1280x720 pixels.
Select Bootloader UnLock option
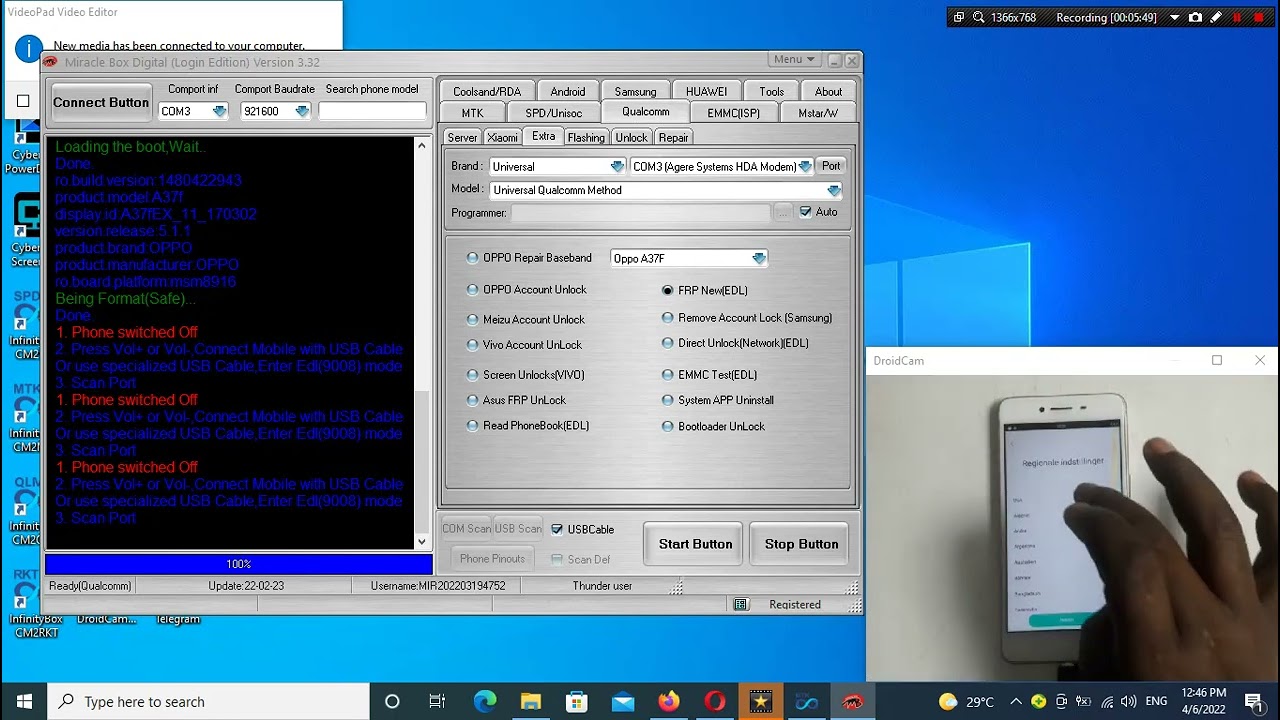click(713, 426)
